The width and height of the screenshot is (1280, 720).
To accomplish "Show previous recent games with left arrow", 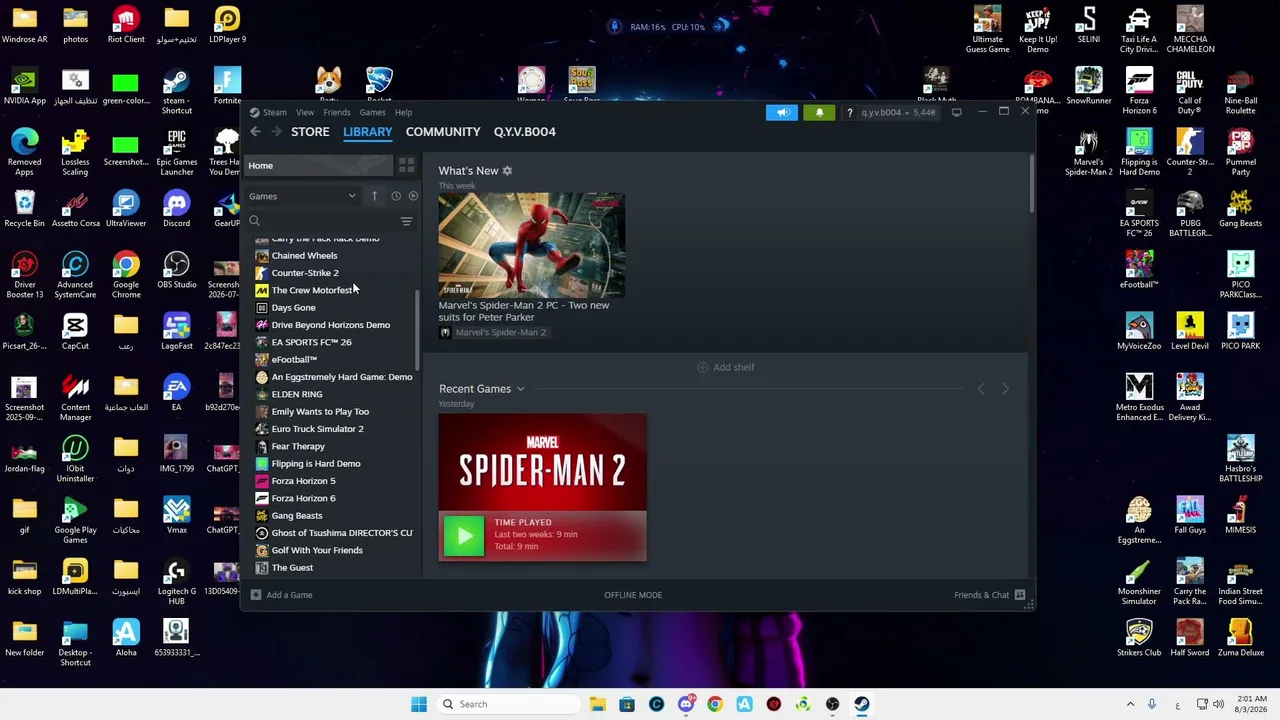I will tap(980, 389).
